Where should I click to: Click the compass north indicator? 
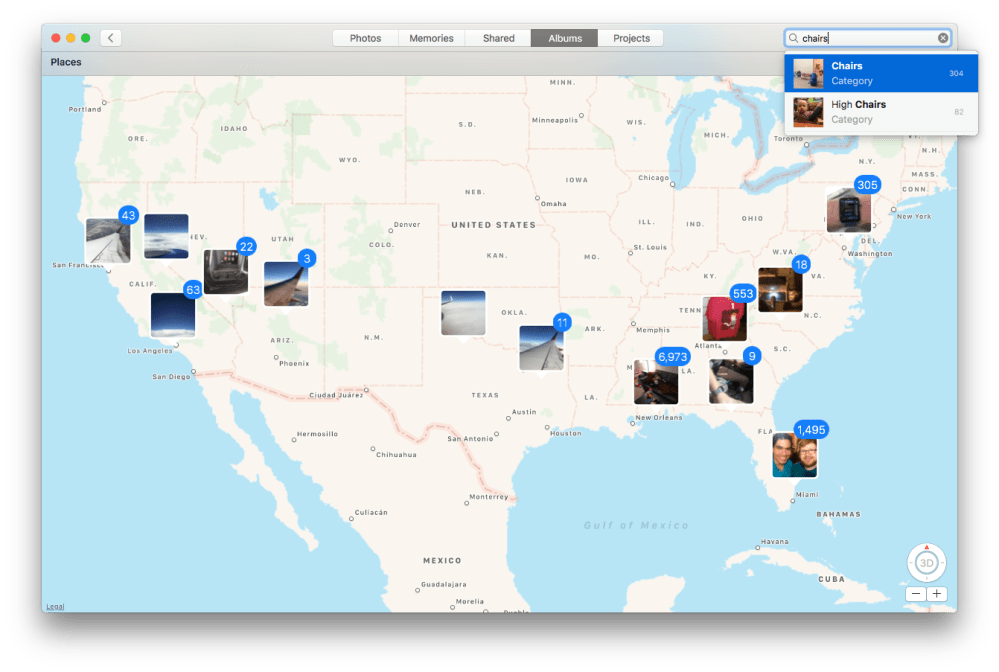[927, 547]
